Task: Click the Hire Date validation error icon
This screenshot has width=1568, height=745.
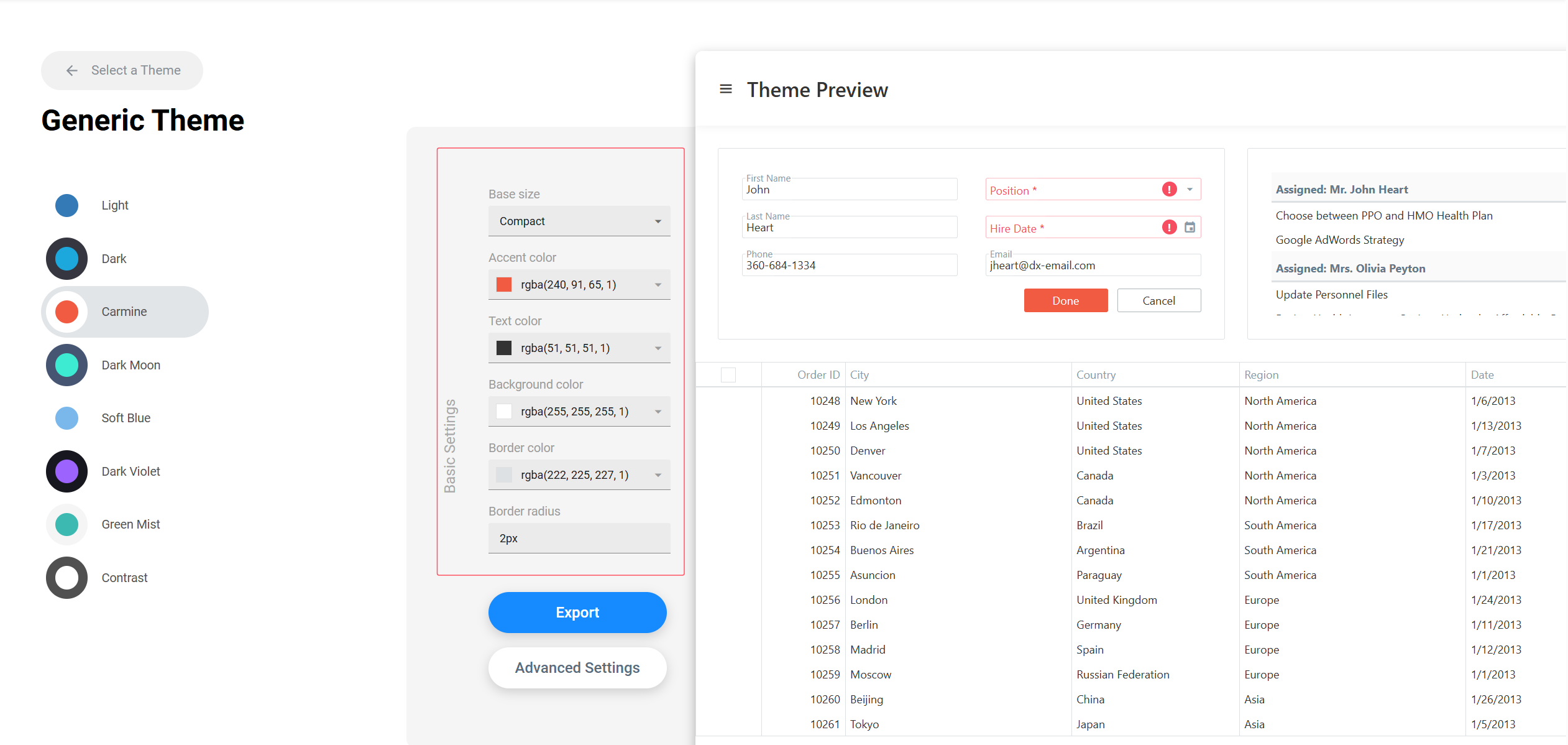Action: [x=1169, y=228]
